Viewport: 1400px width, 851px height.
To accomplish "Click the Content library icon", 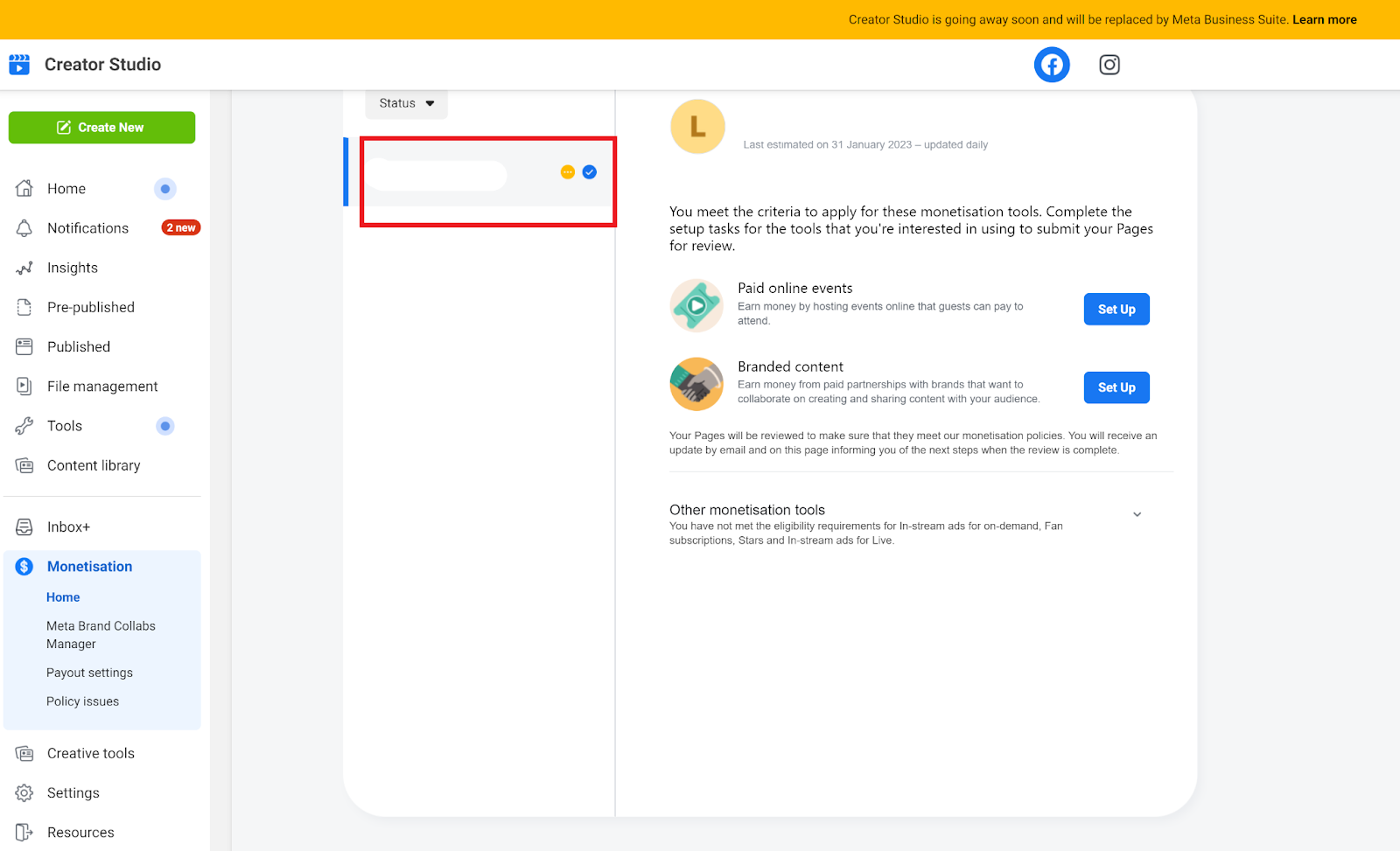I will click(x=24, y=465).
